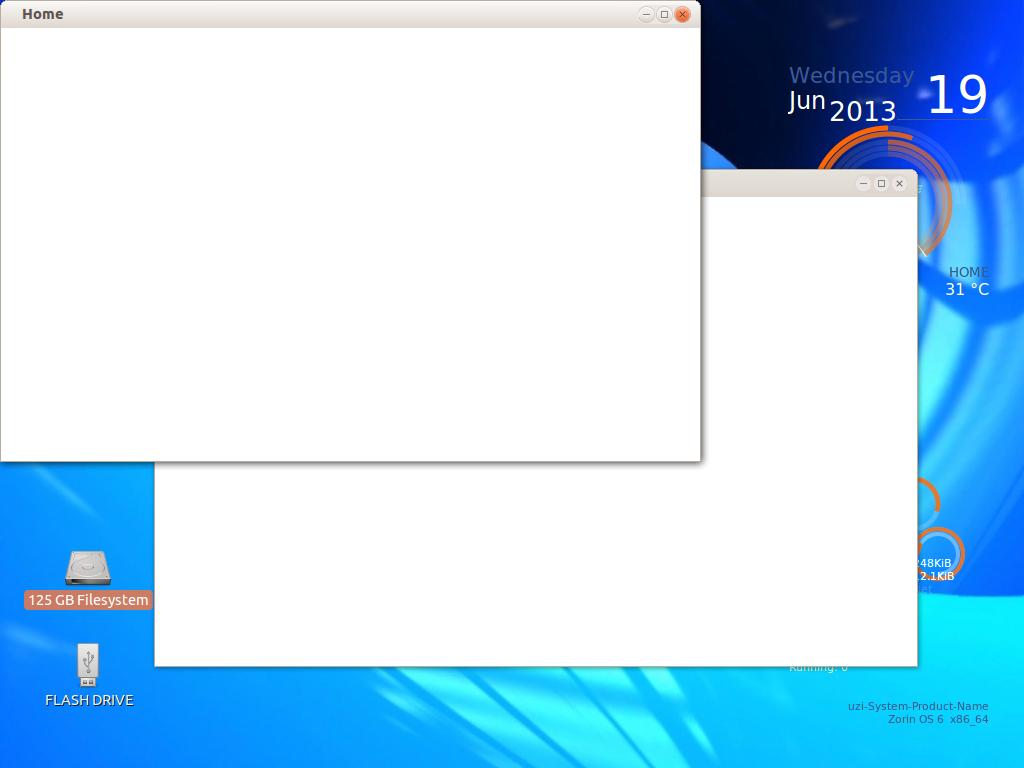The image size is (1024, 768).
Task: Maximize the Home window
Action: [x=664, y=14]
